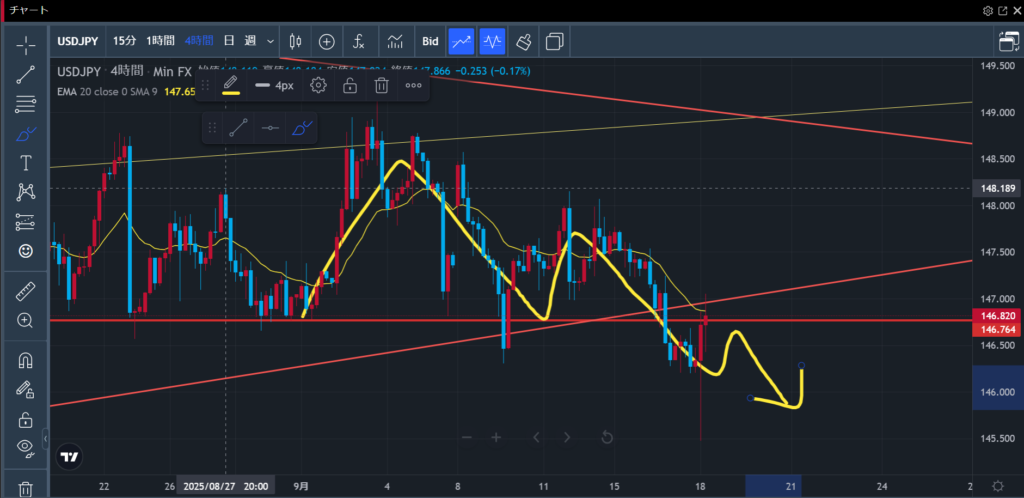Pick line tool in favorites toolbar

click(x=238, y=128)
